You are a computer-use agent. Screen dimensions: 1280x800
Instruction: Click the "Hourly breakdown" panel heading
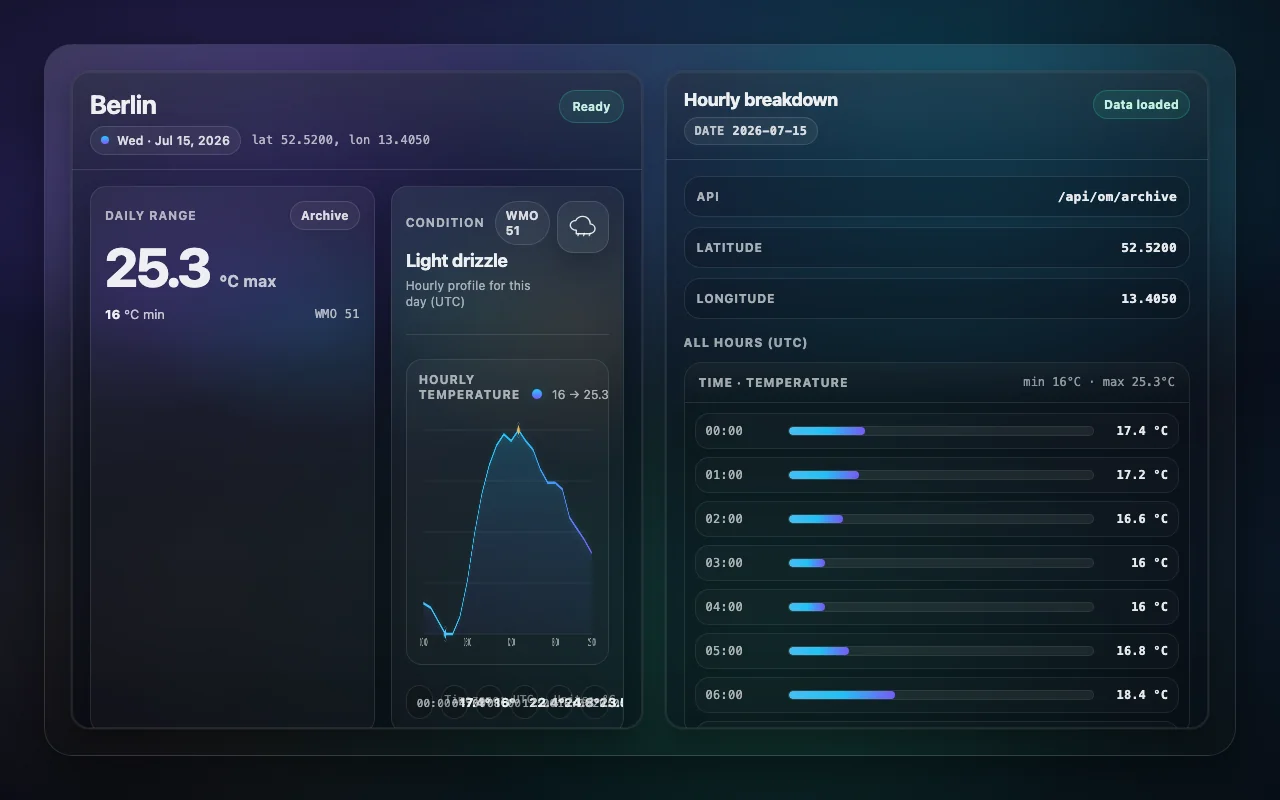tap(761, 100)
